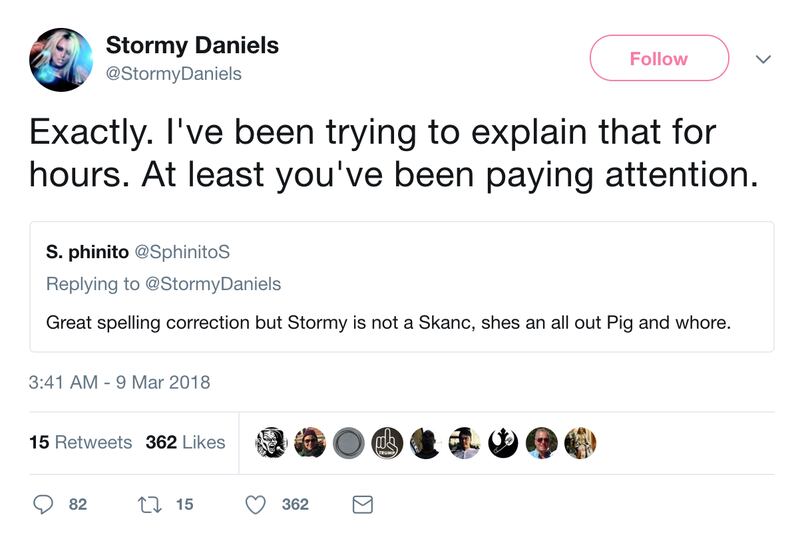Follow the Stormy Daniels account

point(659,58)
